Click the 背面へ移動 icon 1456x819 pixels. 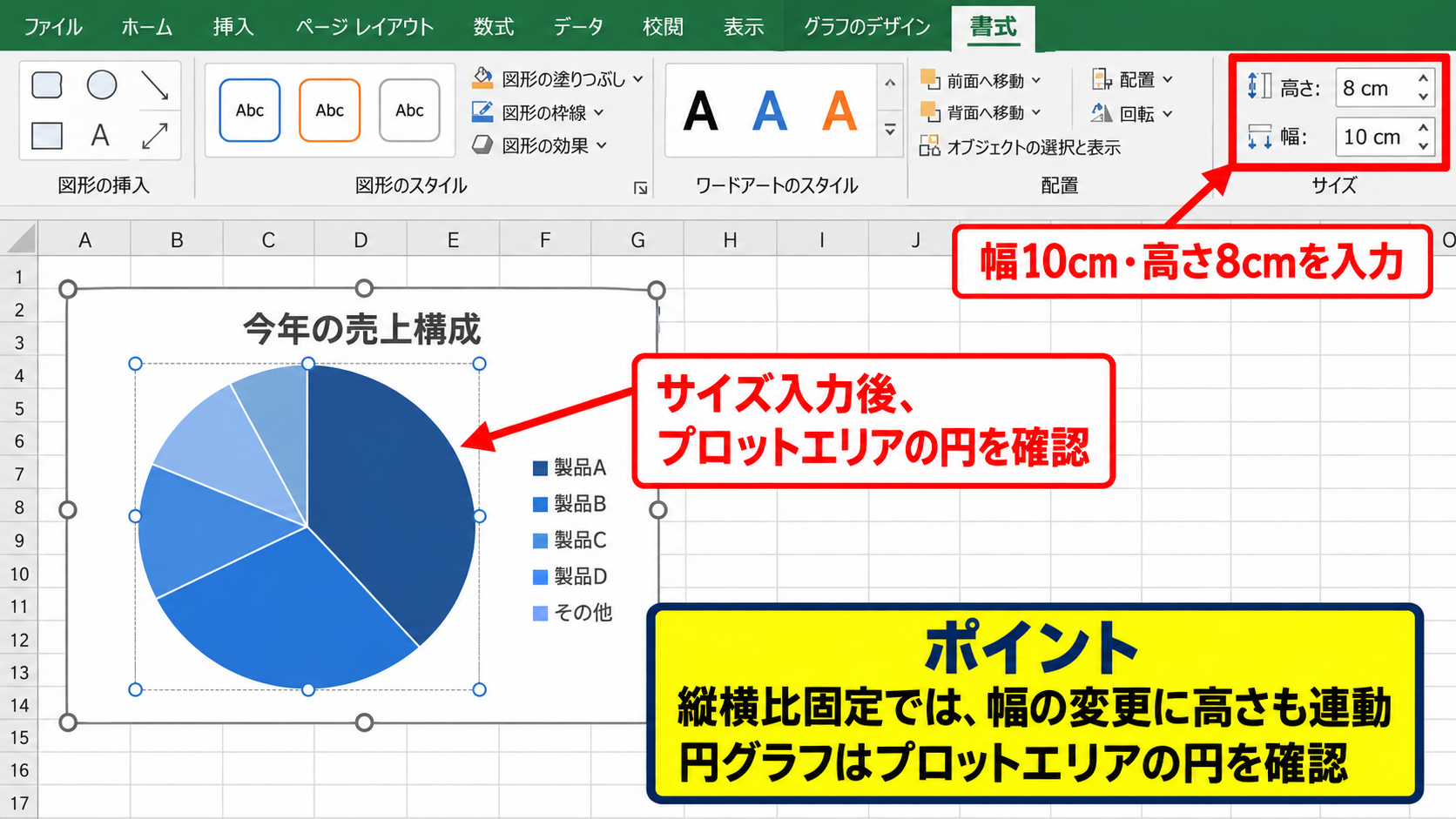point(930,112)
